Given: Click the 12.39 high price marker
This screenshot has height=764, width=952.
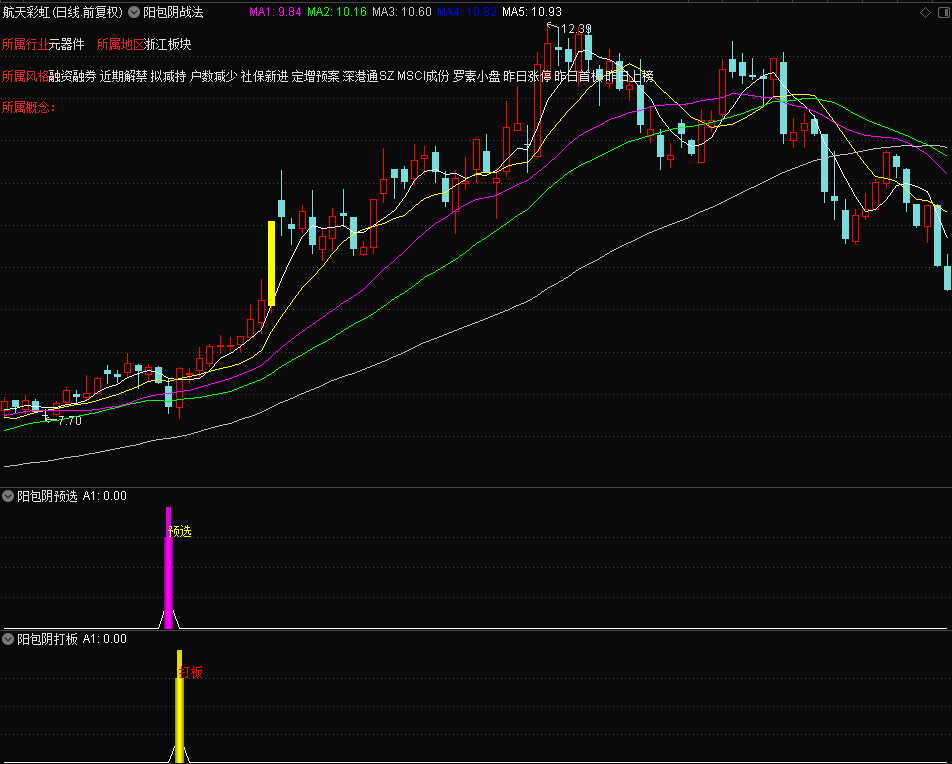Looking at the screenshot, I should tap(576, 29).
